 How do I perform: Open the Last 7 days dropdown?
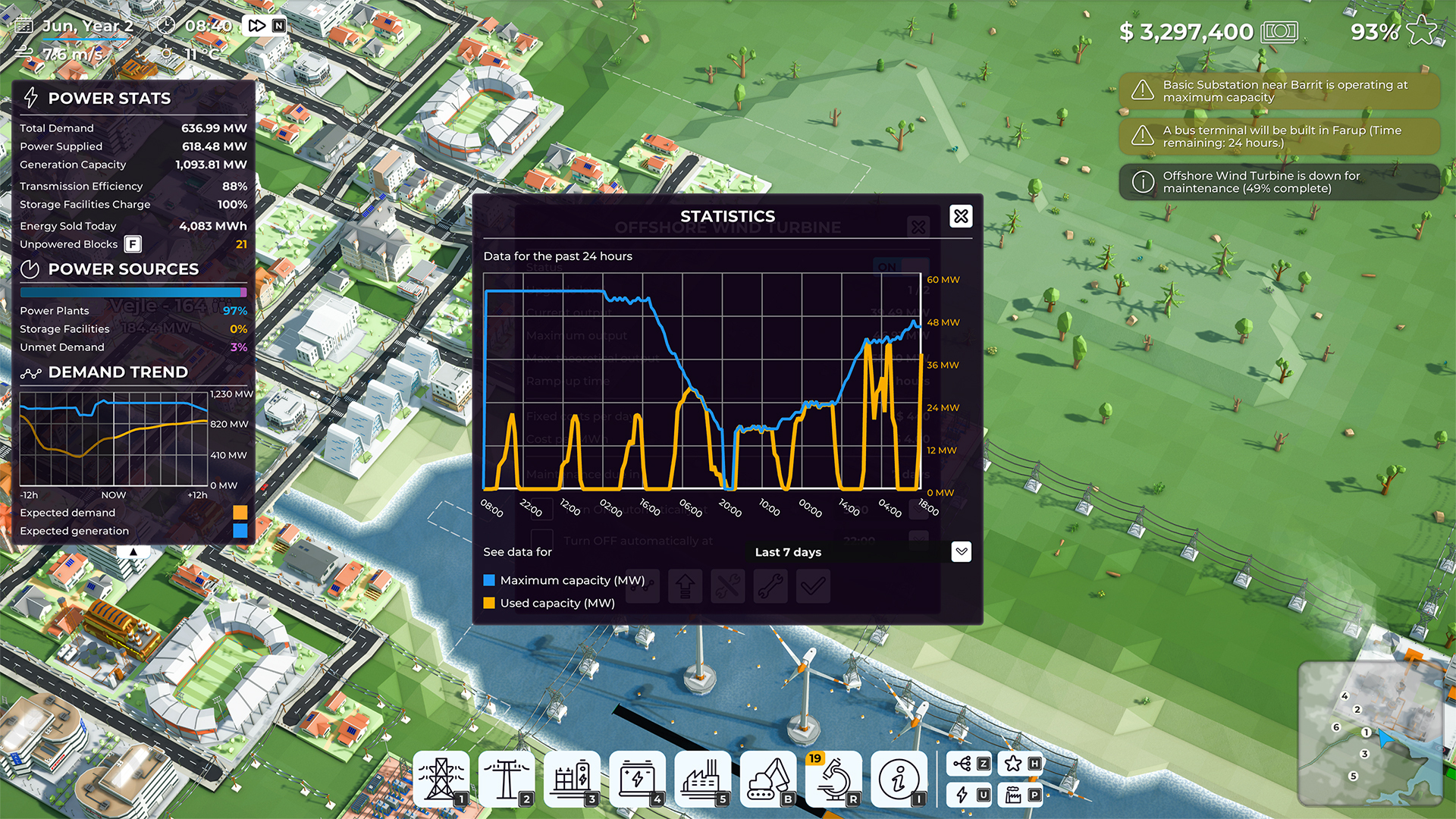click(x=961, y=551)
